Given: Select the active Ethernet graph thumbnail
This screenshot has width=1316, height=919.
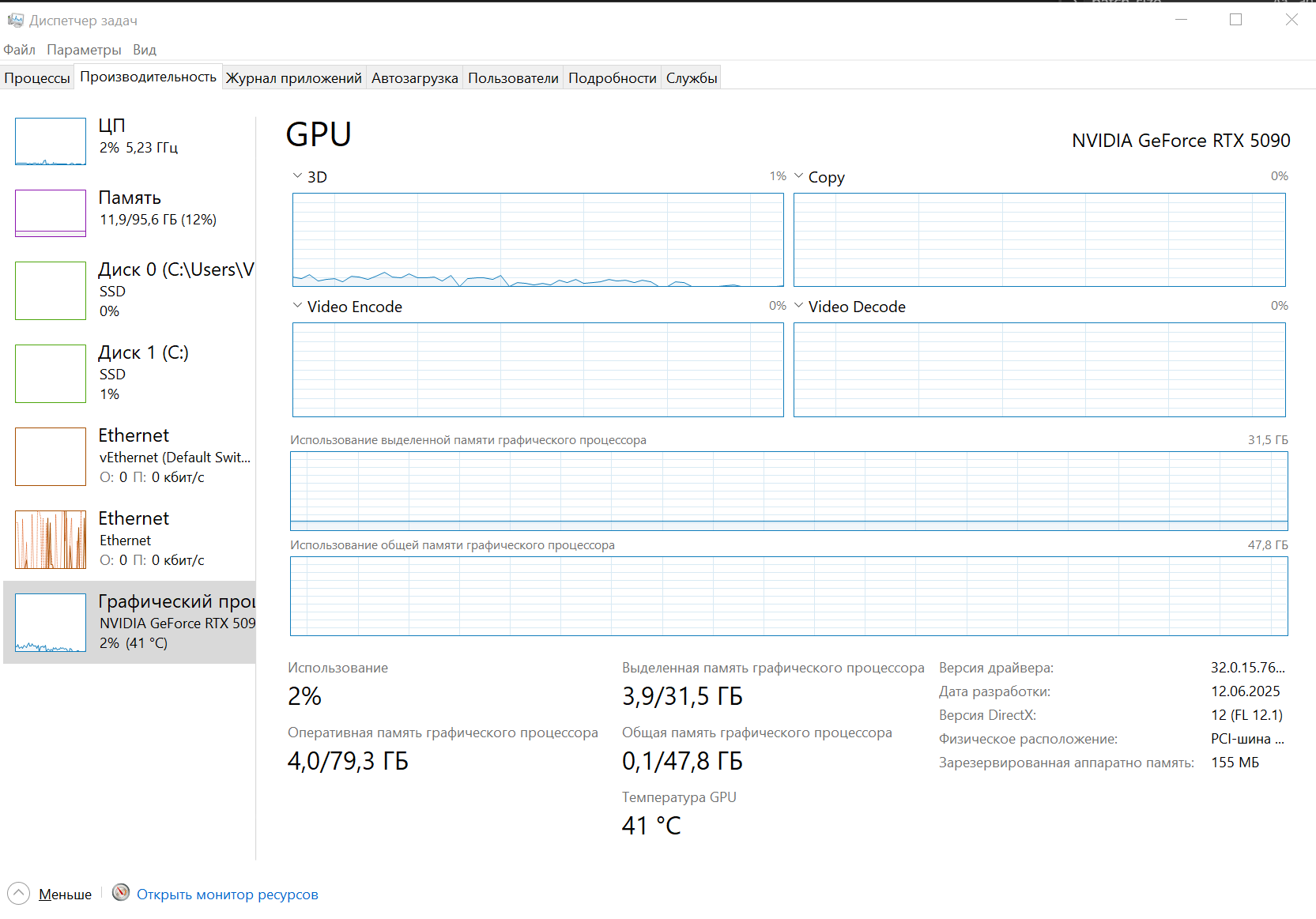Looking at the screenshot, I should pyautogui.click(x=51, y=540).
